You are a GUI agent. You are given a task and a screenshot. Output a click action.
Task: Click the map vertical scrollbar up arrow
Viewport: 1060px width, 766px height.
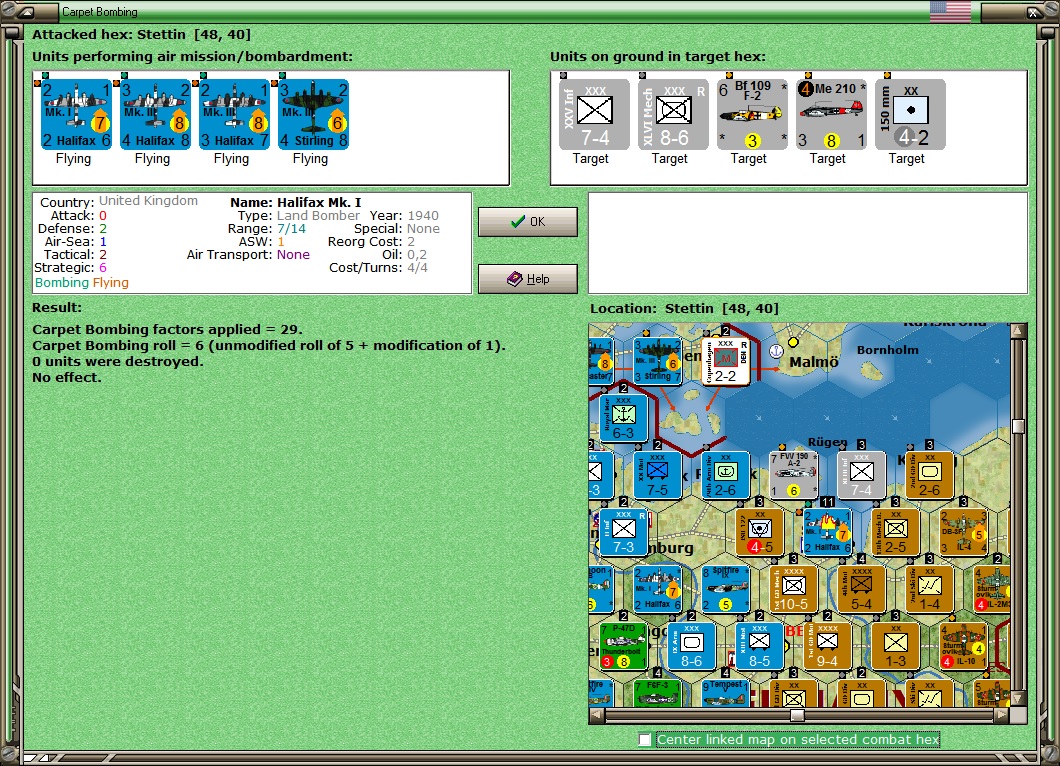pos(1018,331)
